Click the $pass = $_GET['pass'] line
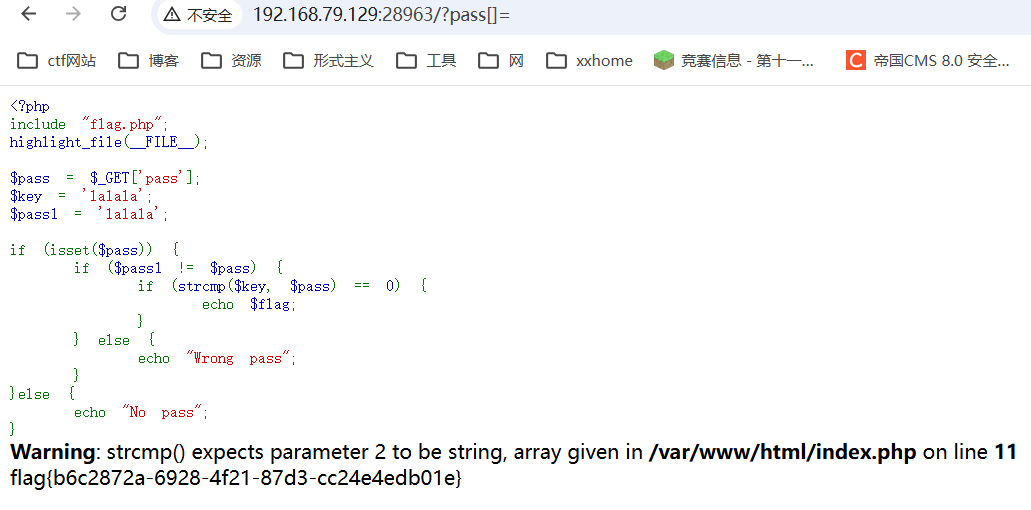Image resolution: width=1031 pixels, height=510 pixels. tap(105, 178)
